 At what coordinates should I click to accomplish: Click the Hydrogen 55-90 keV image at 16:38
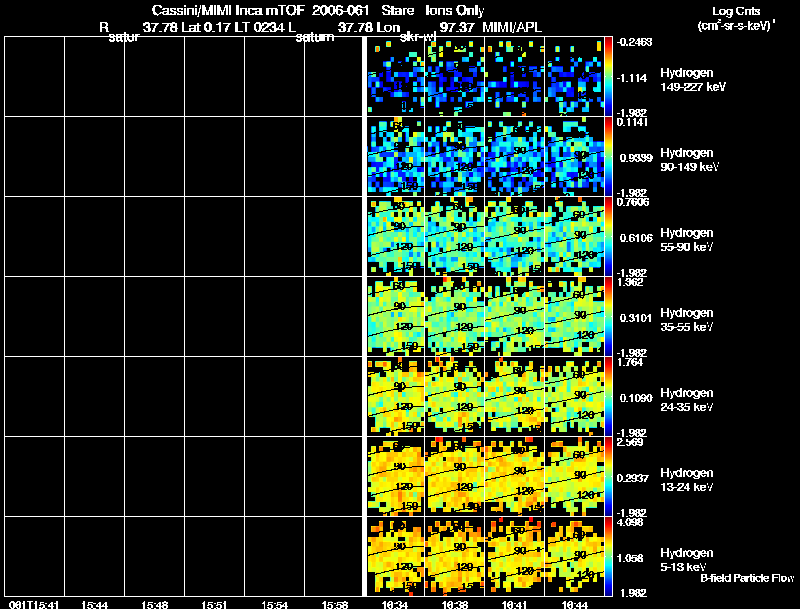click(x=454, y=236)
